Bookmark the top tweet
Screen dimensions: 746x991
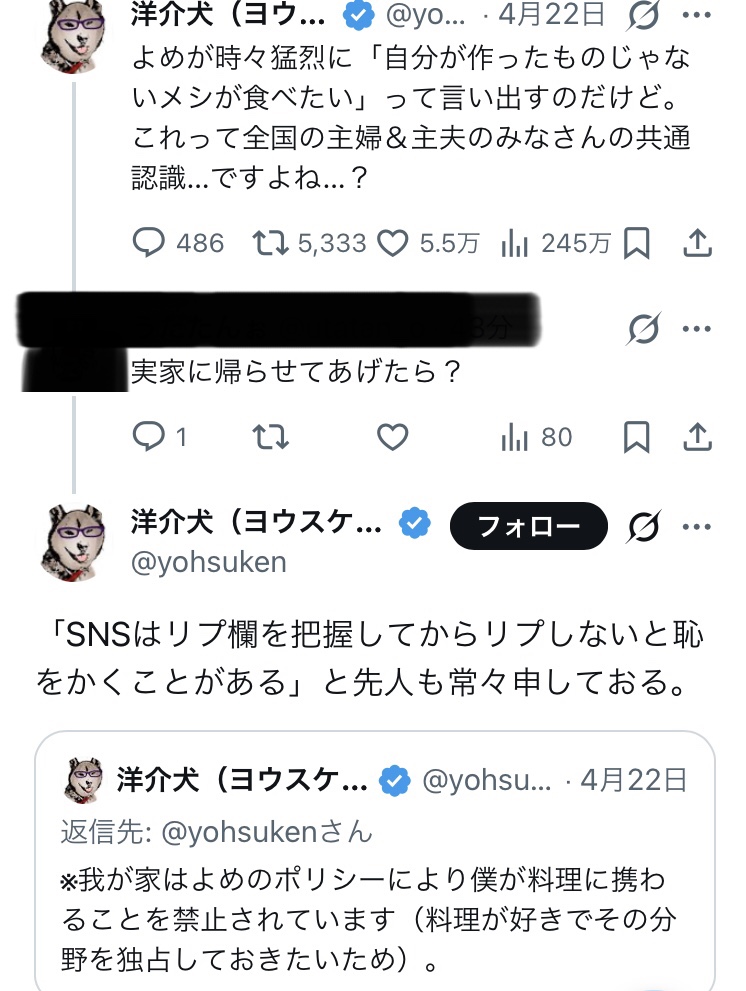(637, 243)
